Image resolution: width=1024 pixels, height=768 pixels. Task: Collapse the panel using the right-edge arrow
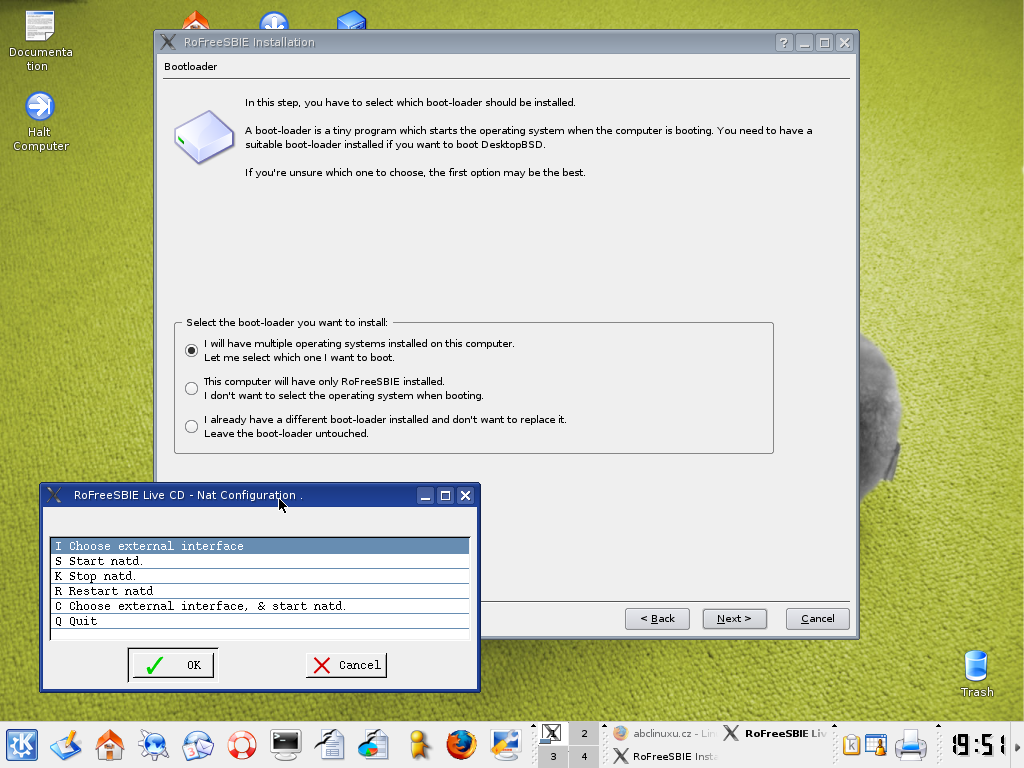coord(1017,747)
